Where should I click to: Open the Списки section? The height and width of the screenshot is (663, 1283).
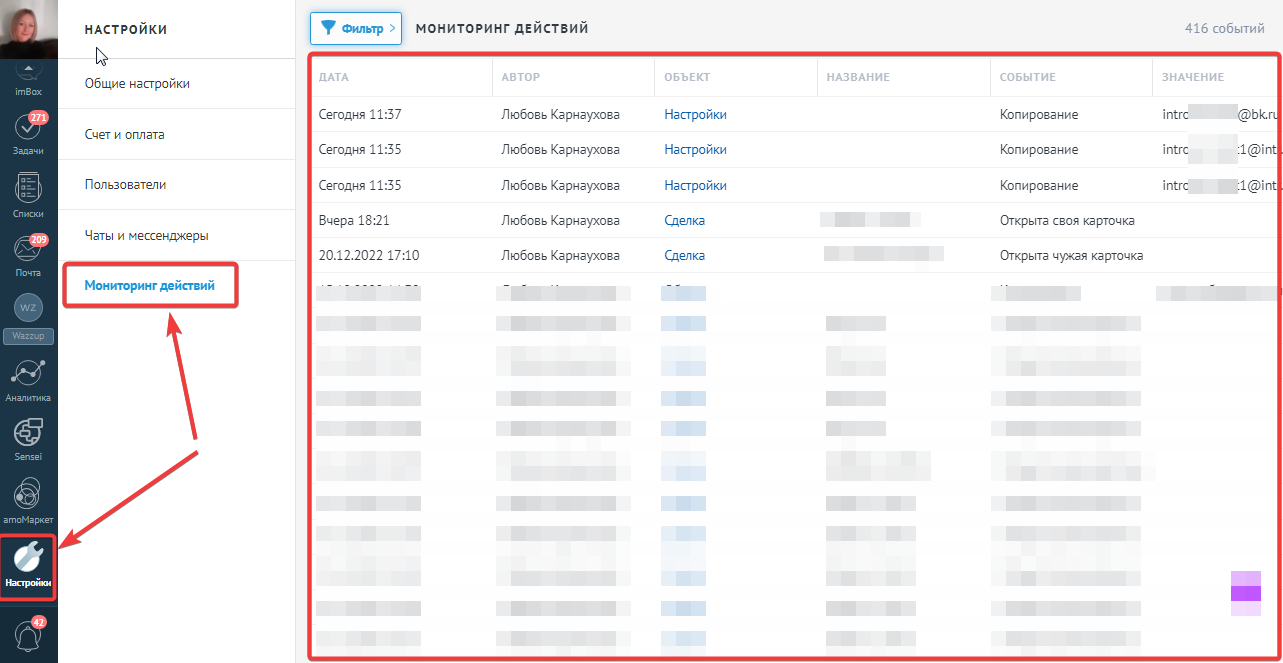[x=28, y=196]
